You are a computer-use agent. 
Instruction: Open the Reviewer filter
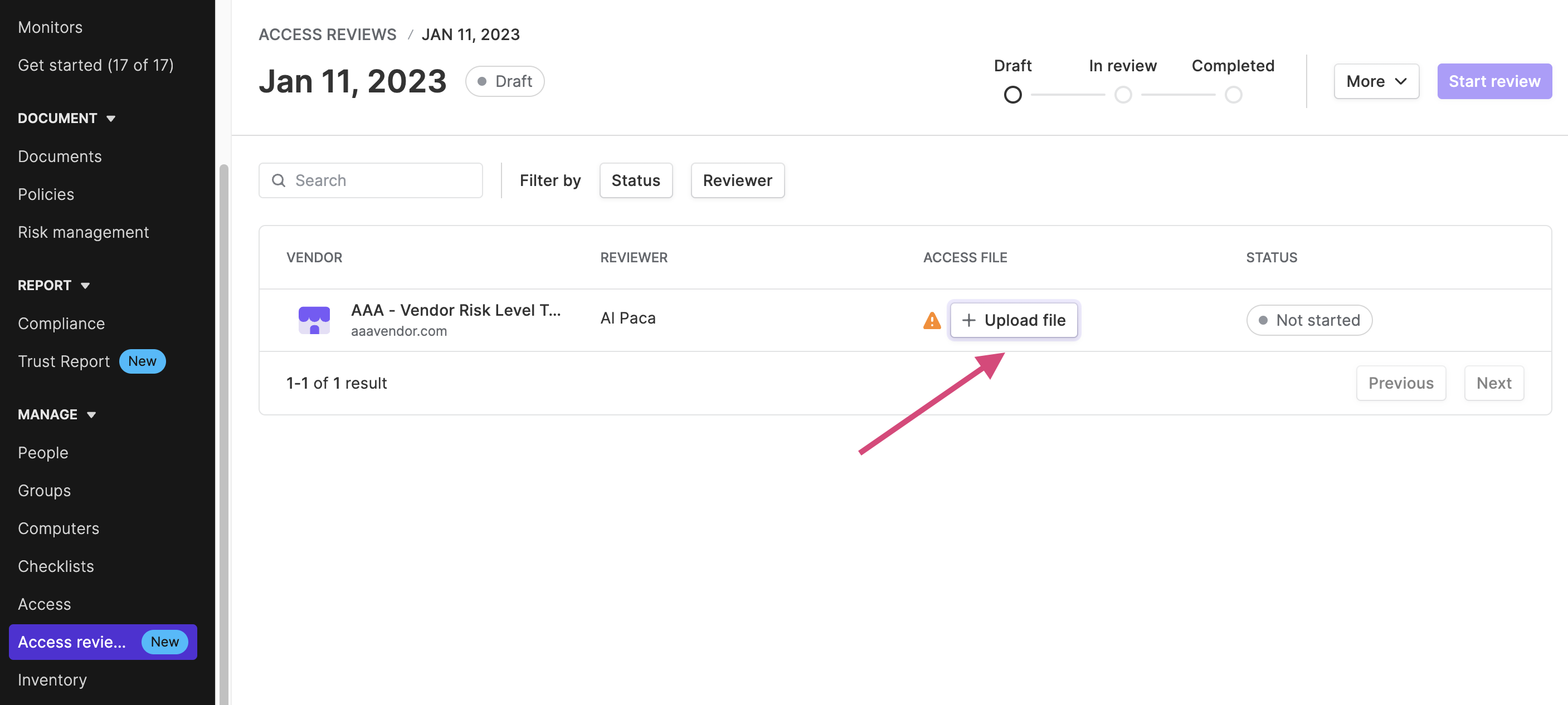pyautogui.click(x=737, y=180)
